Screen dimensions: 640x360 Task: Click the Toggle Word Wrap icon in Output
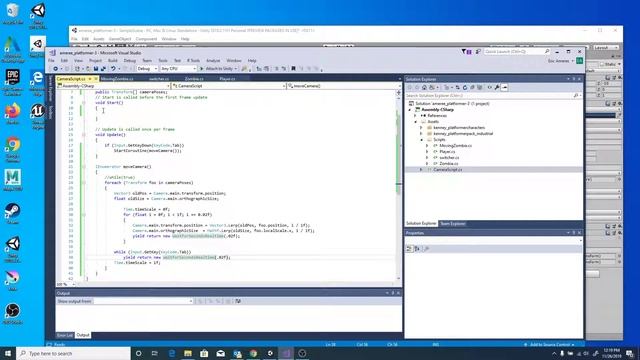[238, 301]
